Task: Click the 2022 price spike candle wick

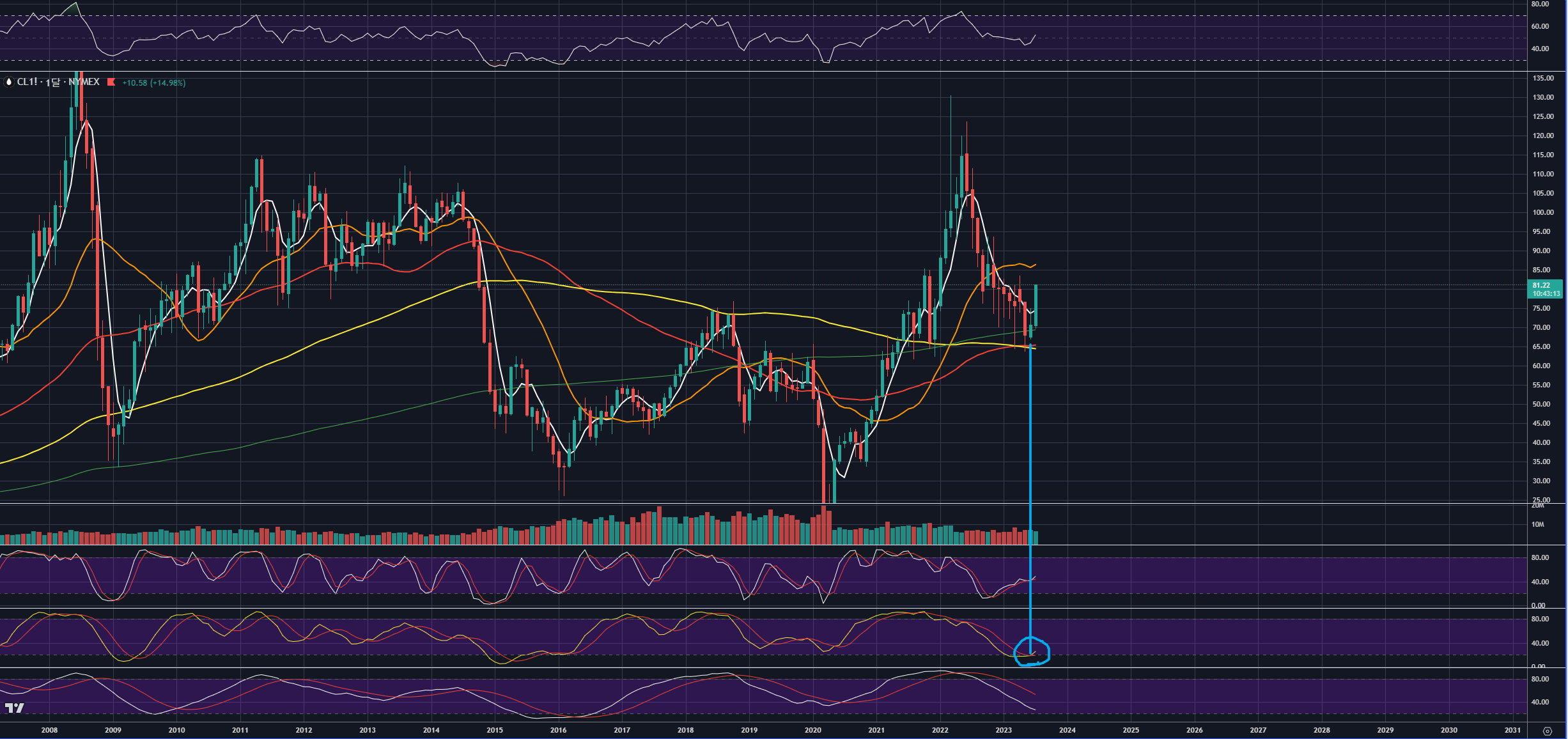Action: coord(951,128)
